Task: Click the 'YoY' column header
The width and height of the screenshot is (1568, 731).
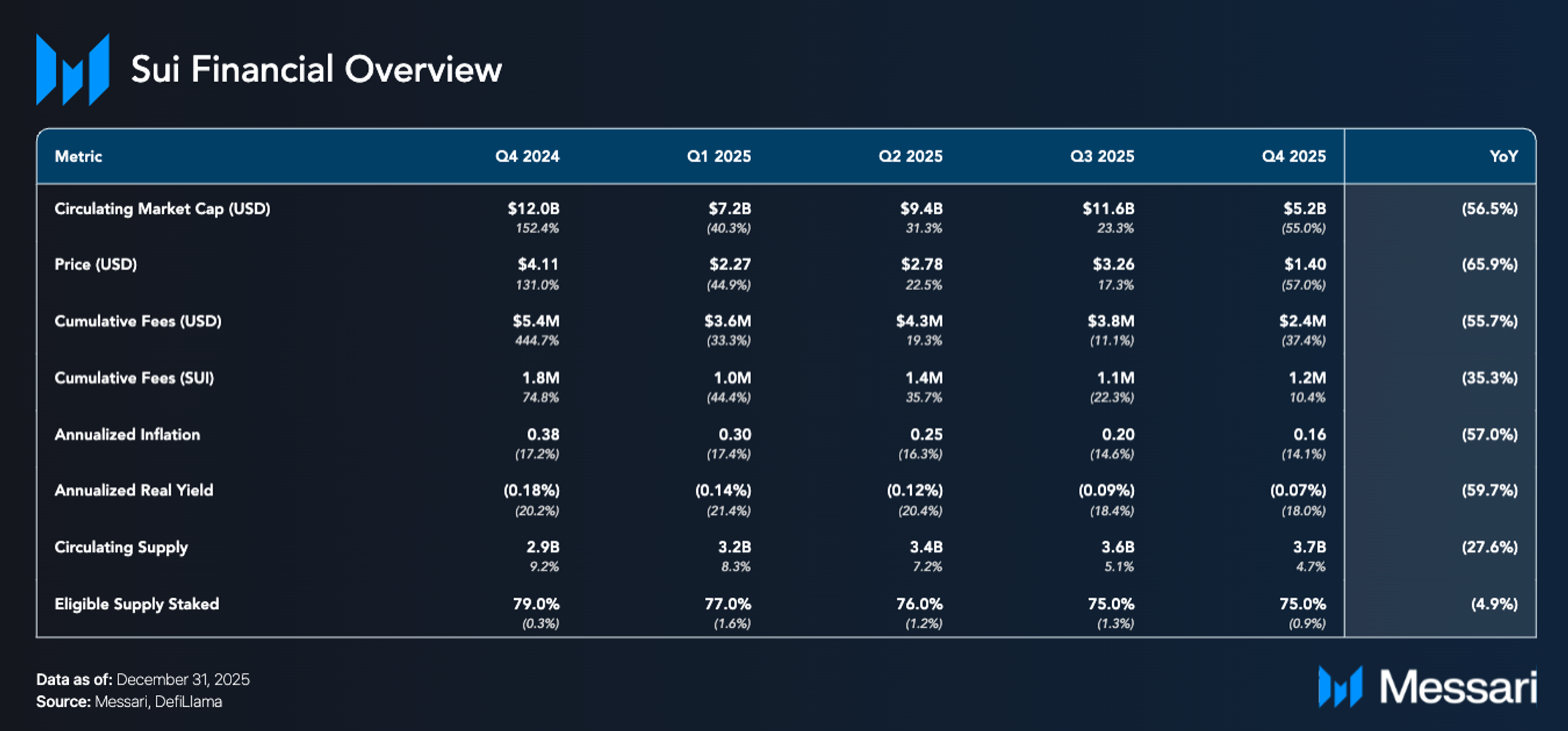Action: point(1504,156)
